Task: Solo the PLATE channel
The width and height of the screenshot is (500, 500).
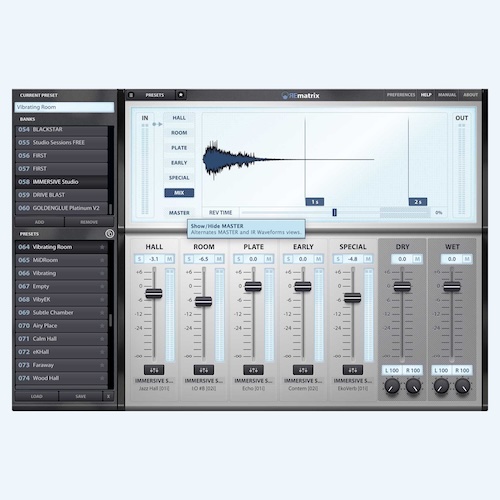Action: click(x=238, y=259)
